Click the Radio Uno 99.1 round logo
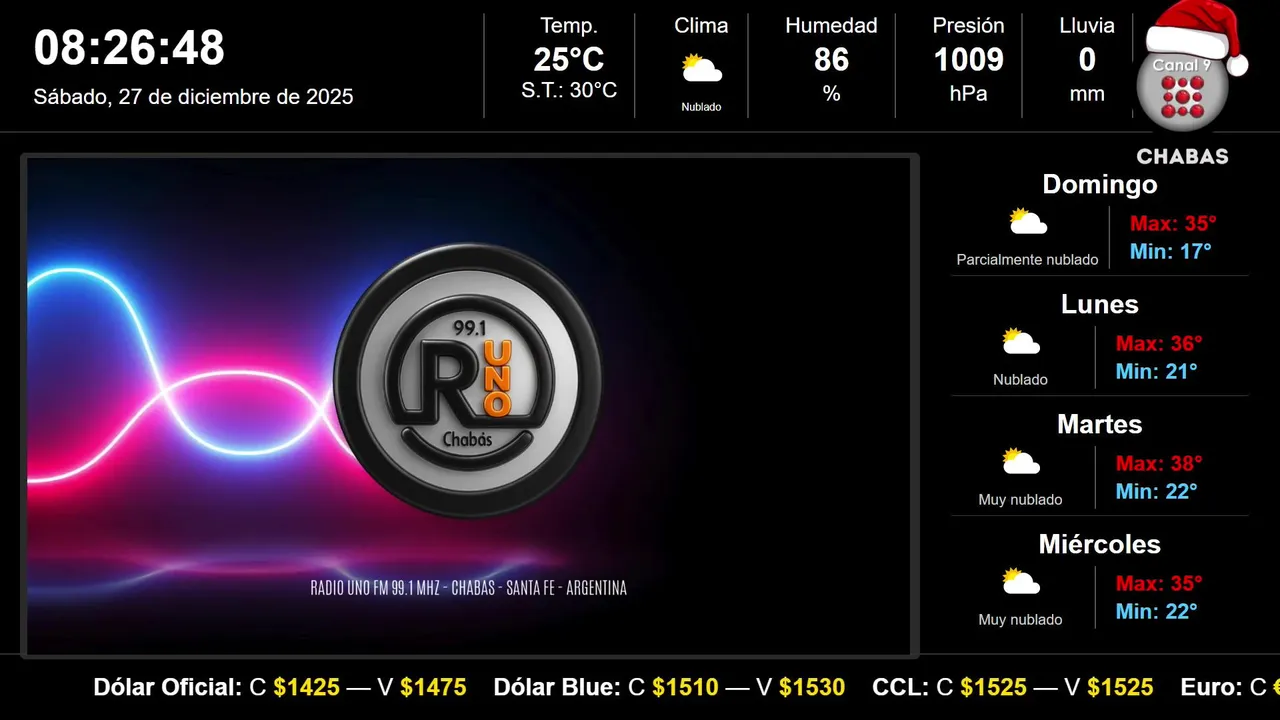 [x=468, y=380]
